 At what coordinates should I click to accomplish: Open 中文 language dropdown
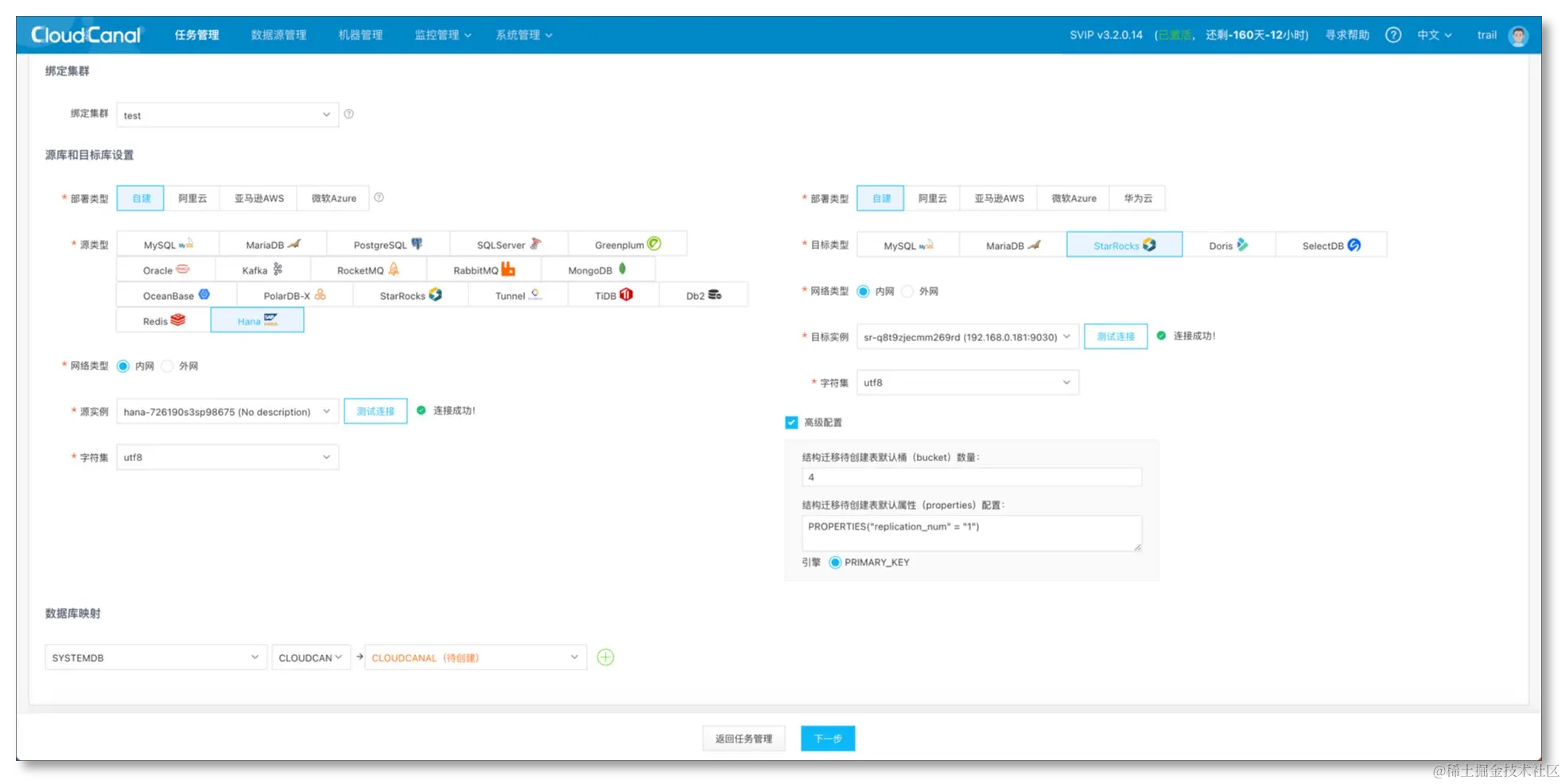(x=1434, y=35)
